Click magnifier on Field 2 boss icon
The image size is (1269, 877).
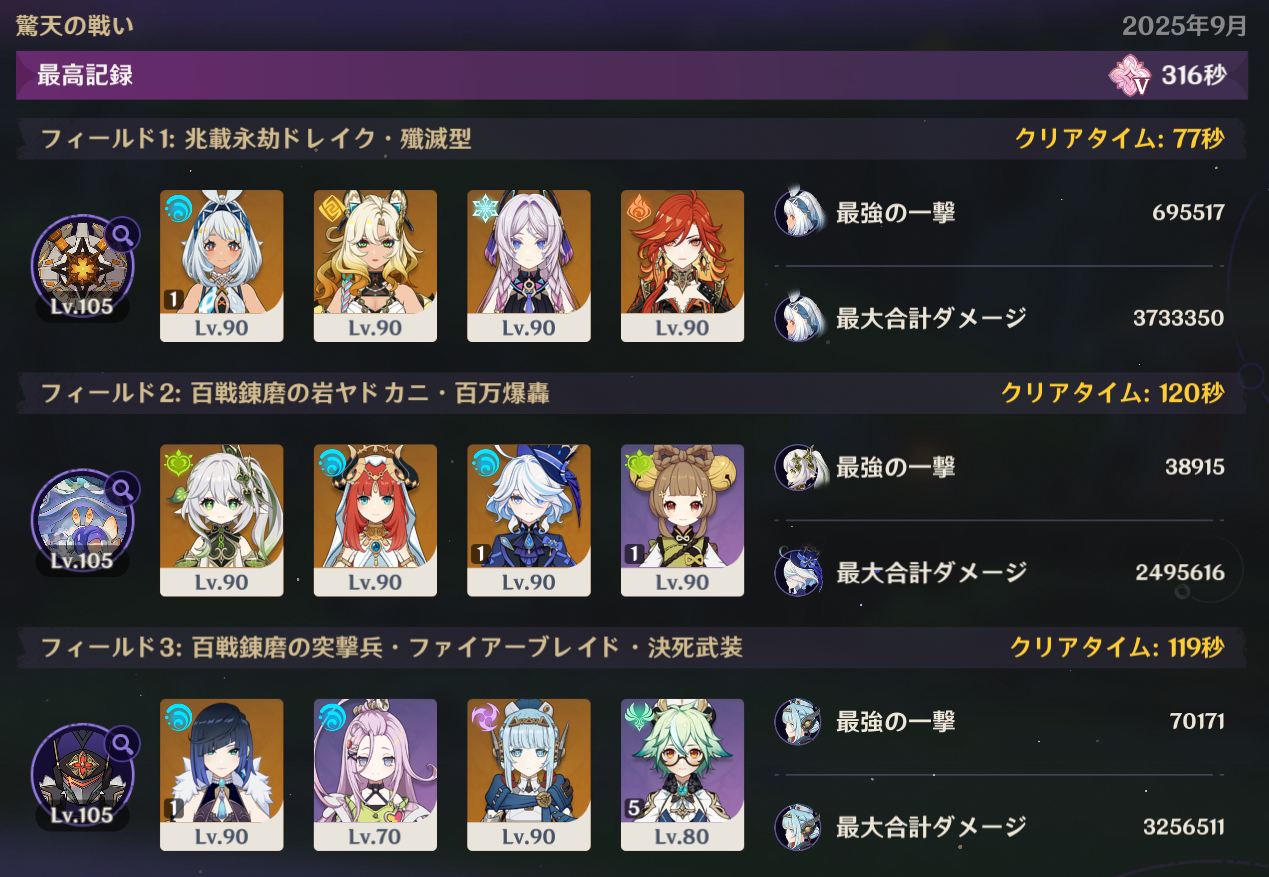(x=122, y=488)
